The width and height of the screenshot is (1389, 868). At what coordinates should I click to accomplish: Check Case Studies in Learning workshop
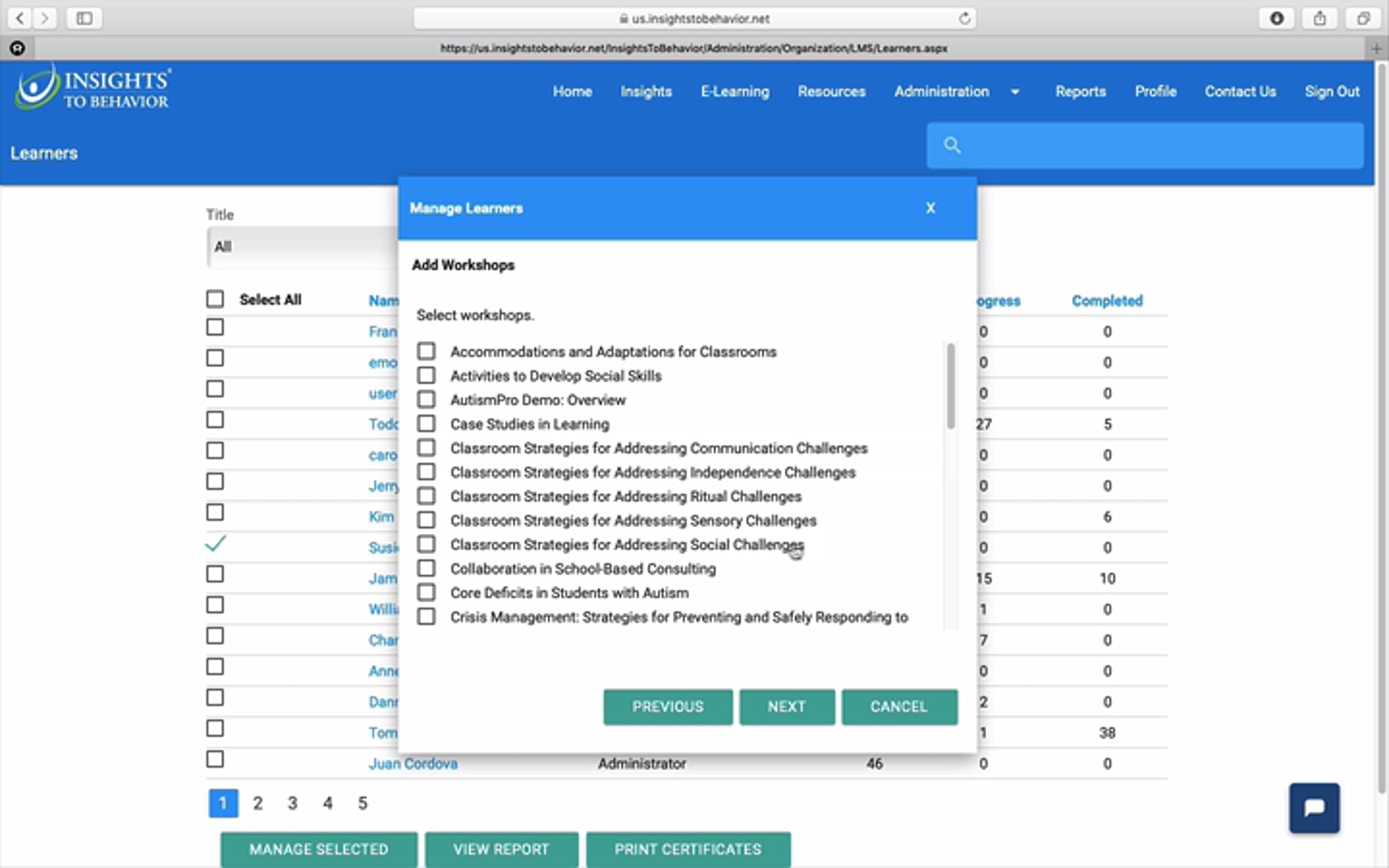coord(427,424)
